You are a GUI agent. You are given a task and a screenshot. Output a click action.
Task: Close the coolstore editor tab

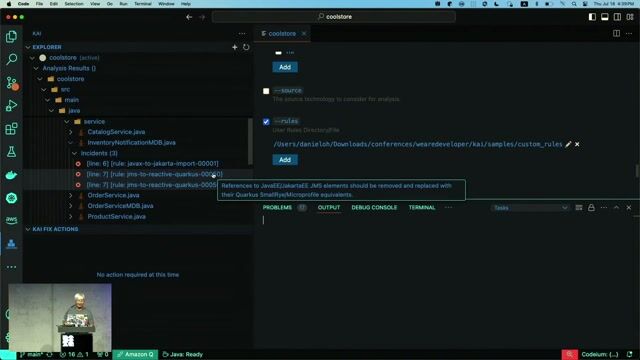(304, 33)
